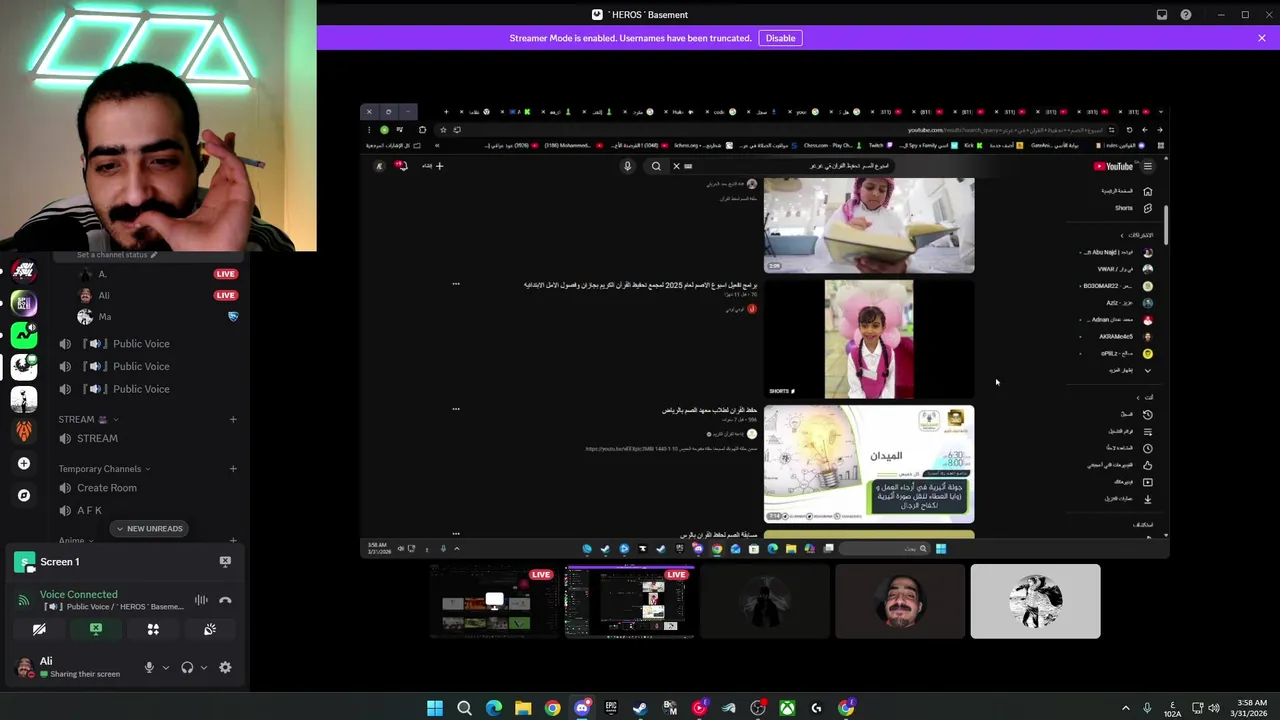Open the Discord help icon in title bar
The width and height of the screenshot is (1280, 720).
click(x=1186, y=15)
